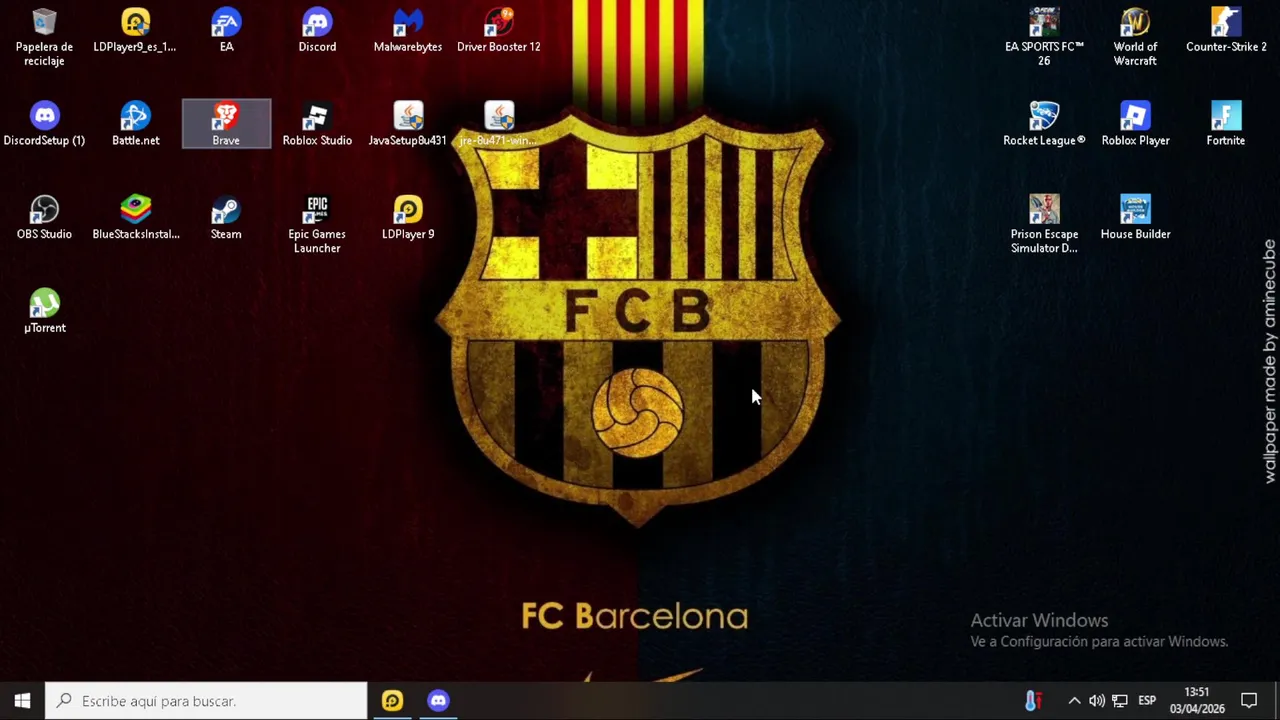1280x720 pixels.
Task: Select the LDPlayer9_es installer icon
Action: 135,30
